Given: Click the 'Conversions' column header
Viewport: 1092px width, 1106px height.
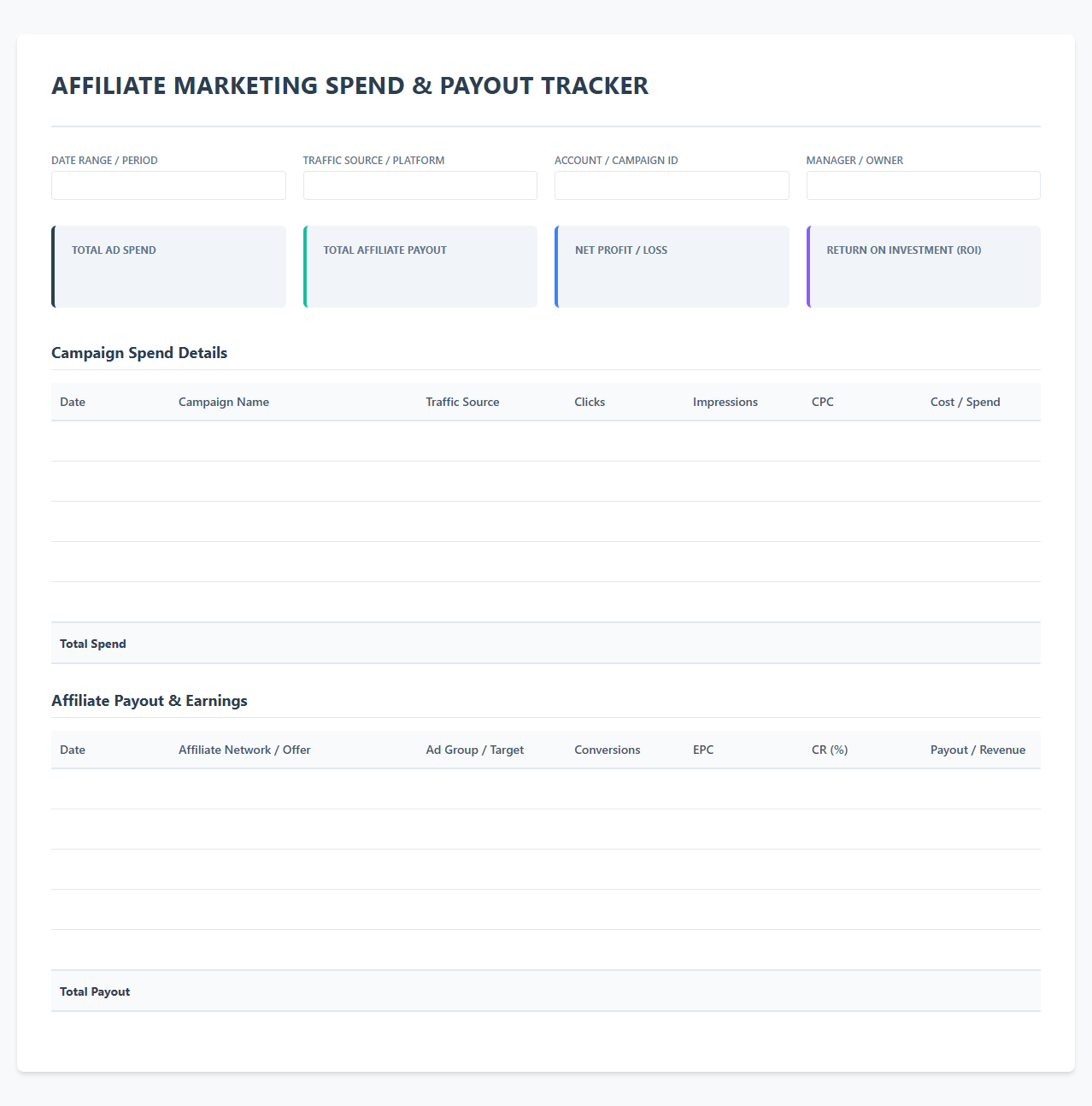Looking at the screenshot, I should tap(608, 750).
